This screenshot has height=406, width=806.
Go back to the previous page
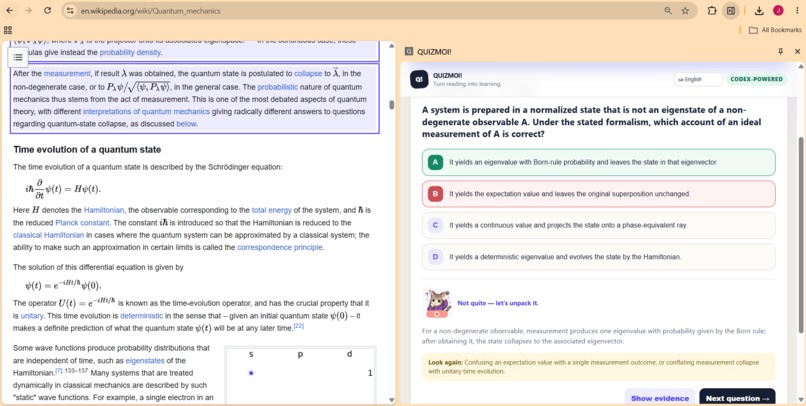coord(10,10)
